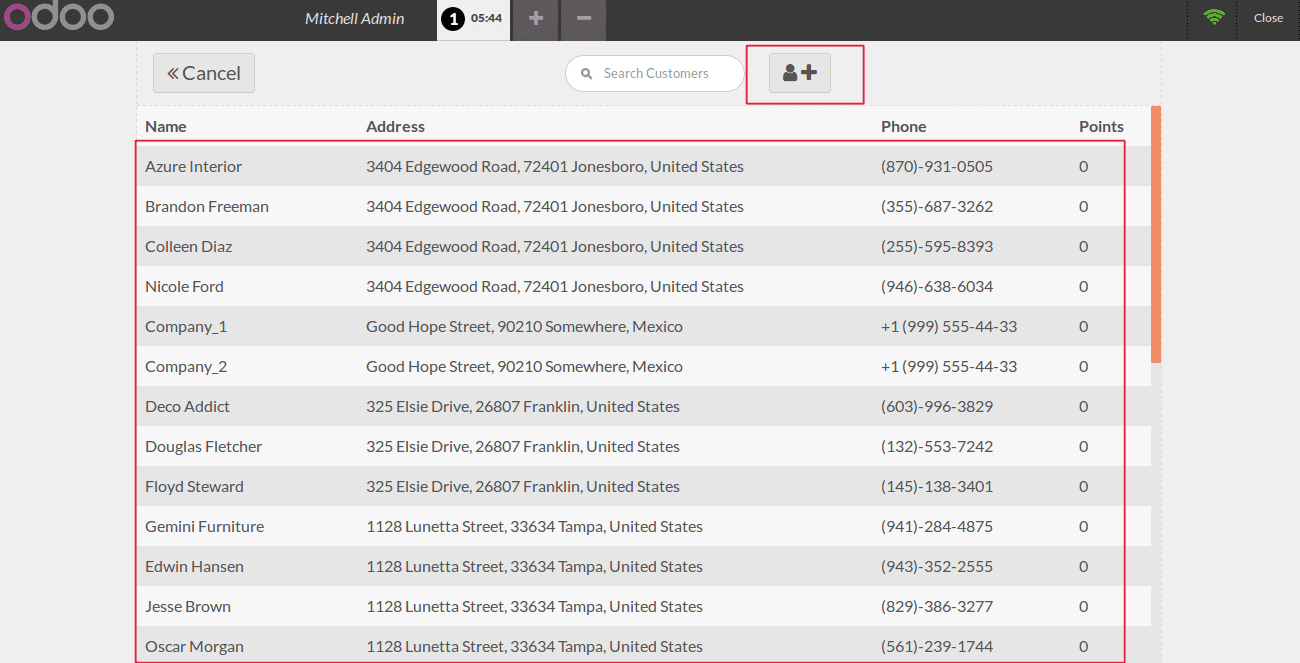Viewport: 1300px width, 663px height.
Task: Select customer Colleen Diaz
Action: click(643, 246)
